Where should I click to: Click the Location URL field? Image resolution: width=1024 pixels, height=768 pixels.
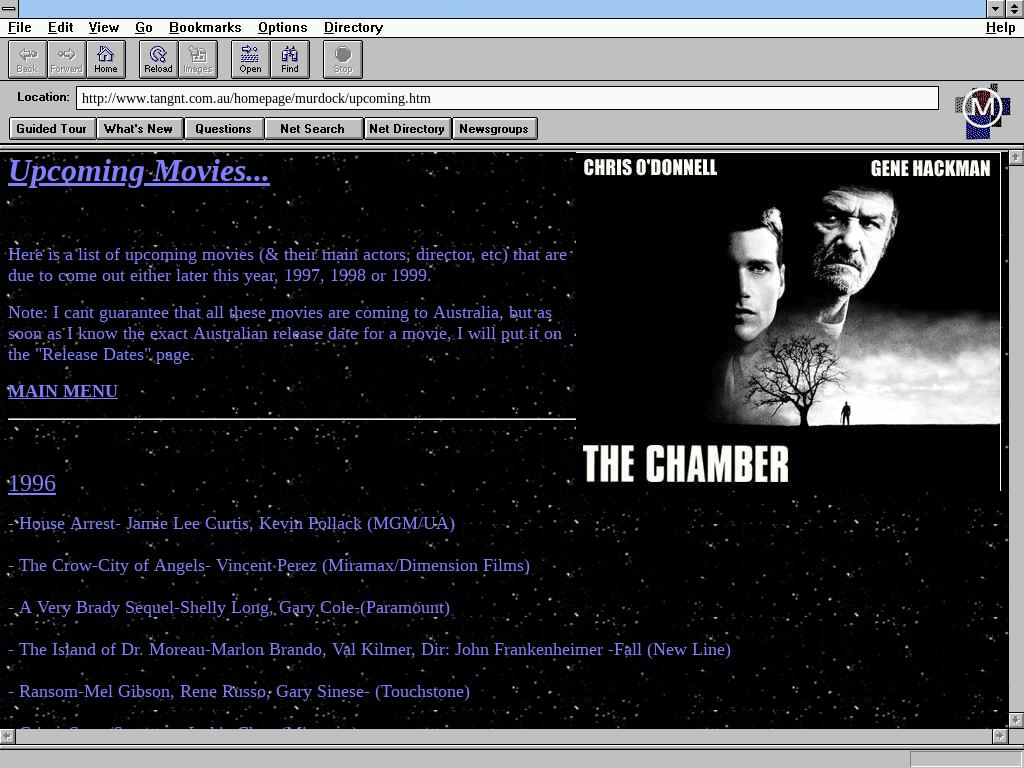507,98
